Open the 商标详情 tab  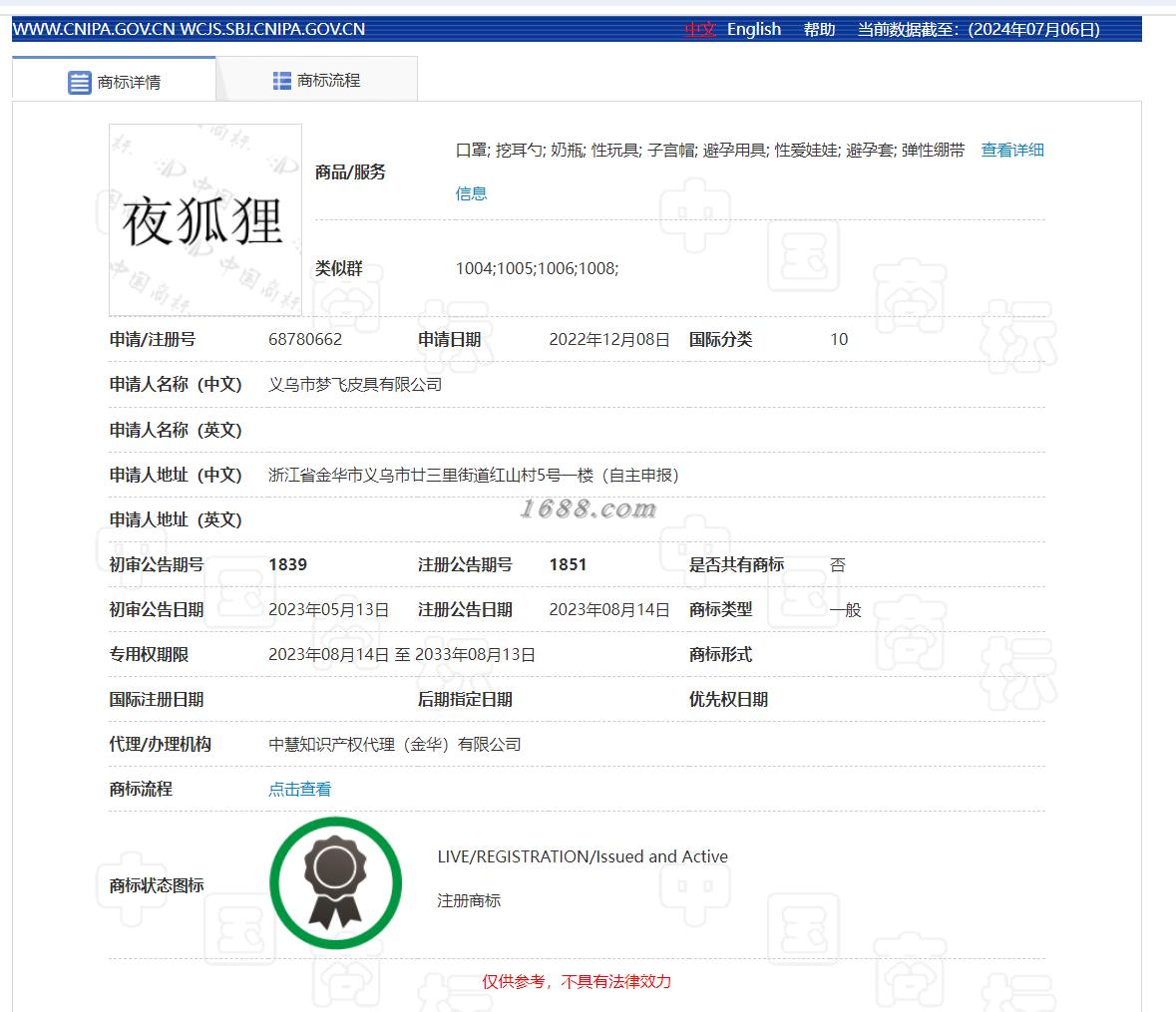click(114, 81)
